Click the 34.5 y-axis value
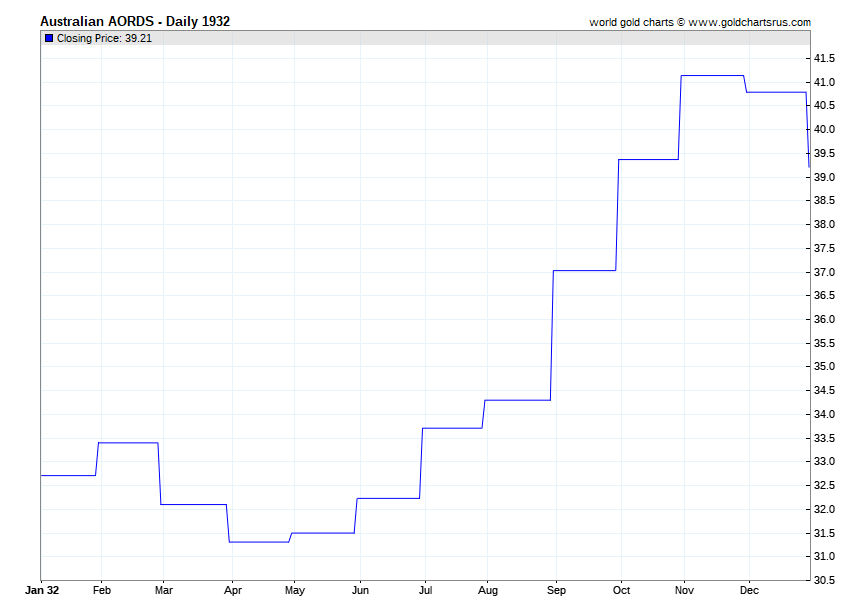The height and width of the screenshot is (616, 850). [824, 390]
